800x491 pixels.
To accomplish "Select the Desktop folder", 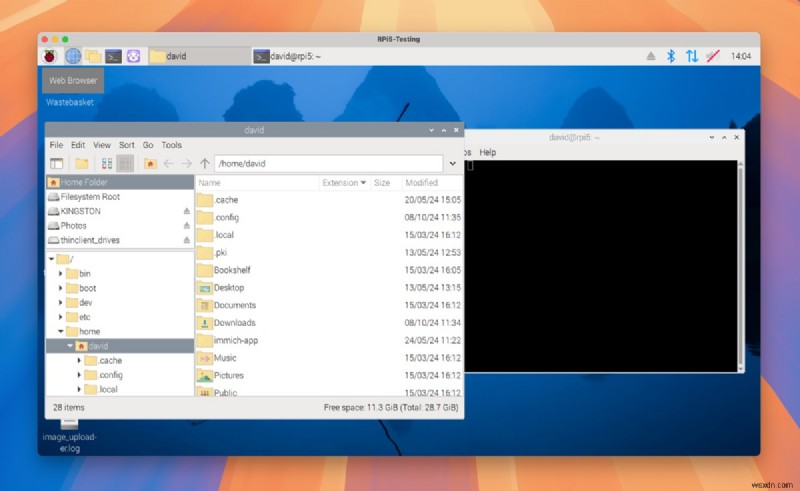I will pyautogui.click(x=329, y=287).
